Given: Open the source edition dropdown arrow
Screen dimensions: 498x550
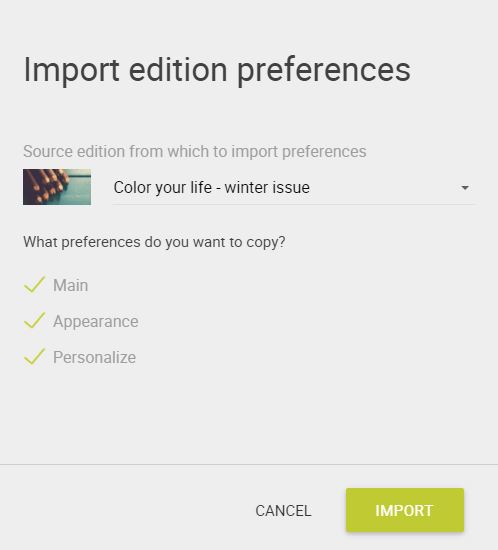Looking at the screenshot, I should tap(465, 188).
